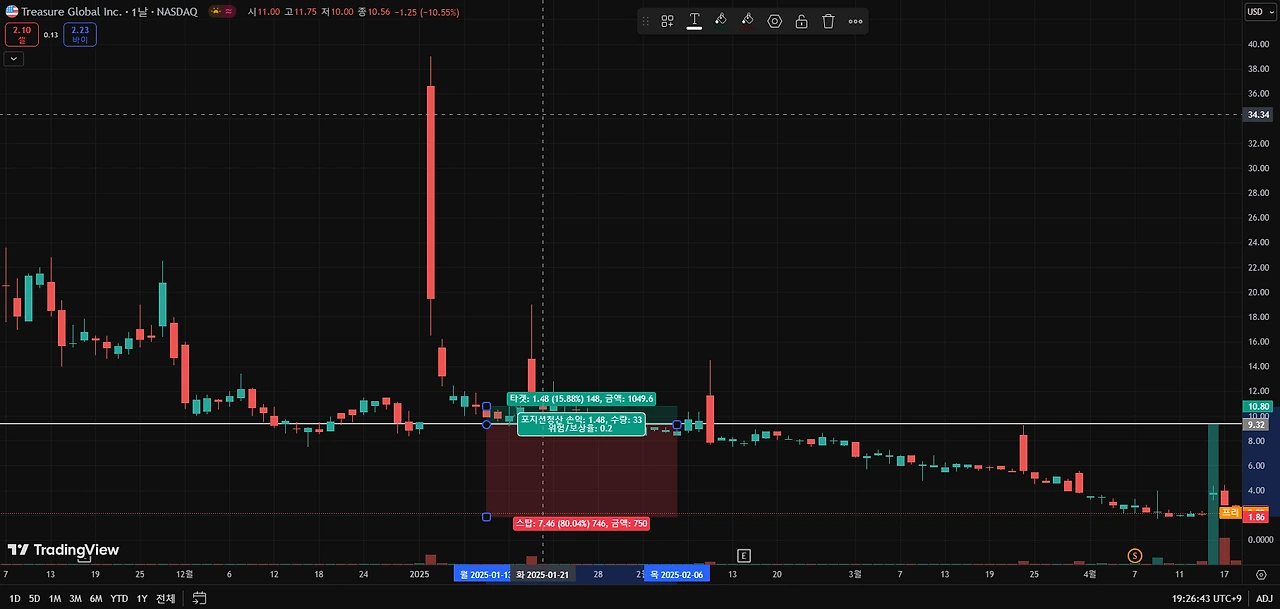Open the templates icon in drawing toolbar

[667, 21]
